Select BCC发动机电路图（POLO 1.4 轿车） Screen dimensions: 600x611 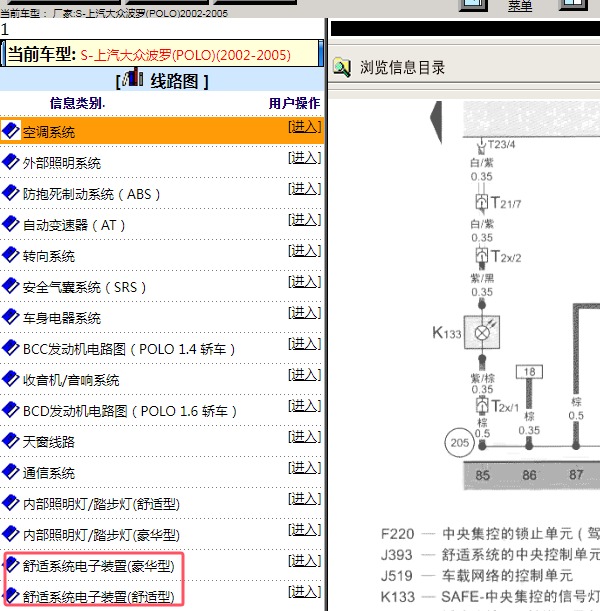click(129, 349)
